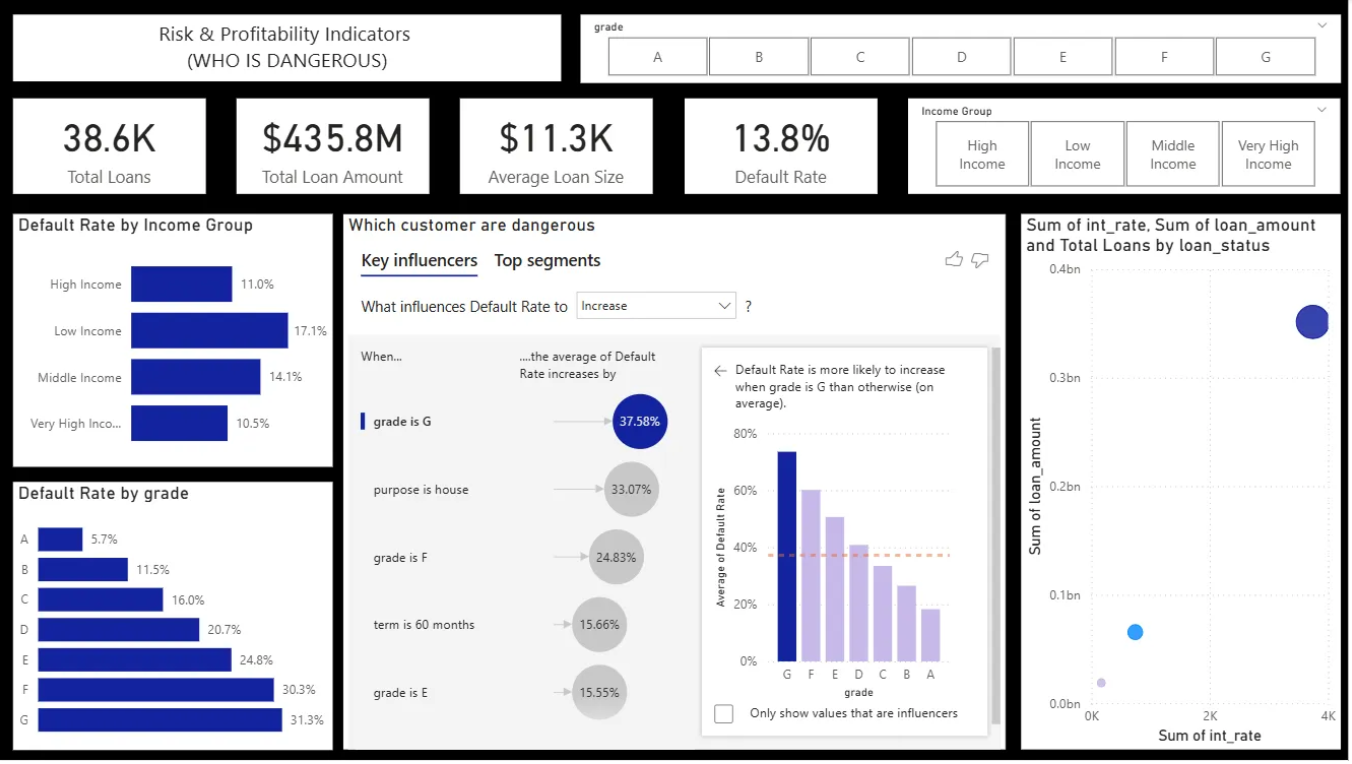Click the 'Risk & Profitability Indicators' title
Screen dimensions: 1352x764
pyautogui.click(x=285, y=34)
